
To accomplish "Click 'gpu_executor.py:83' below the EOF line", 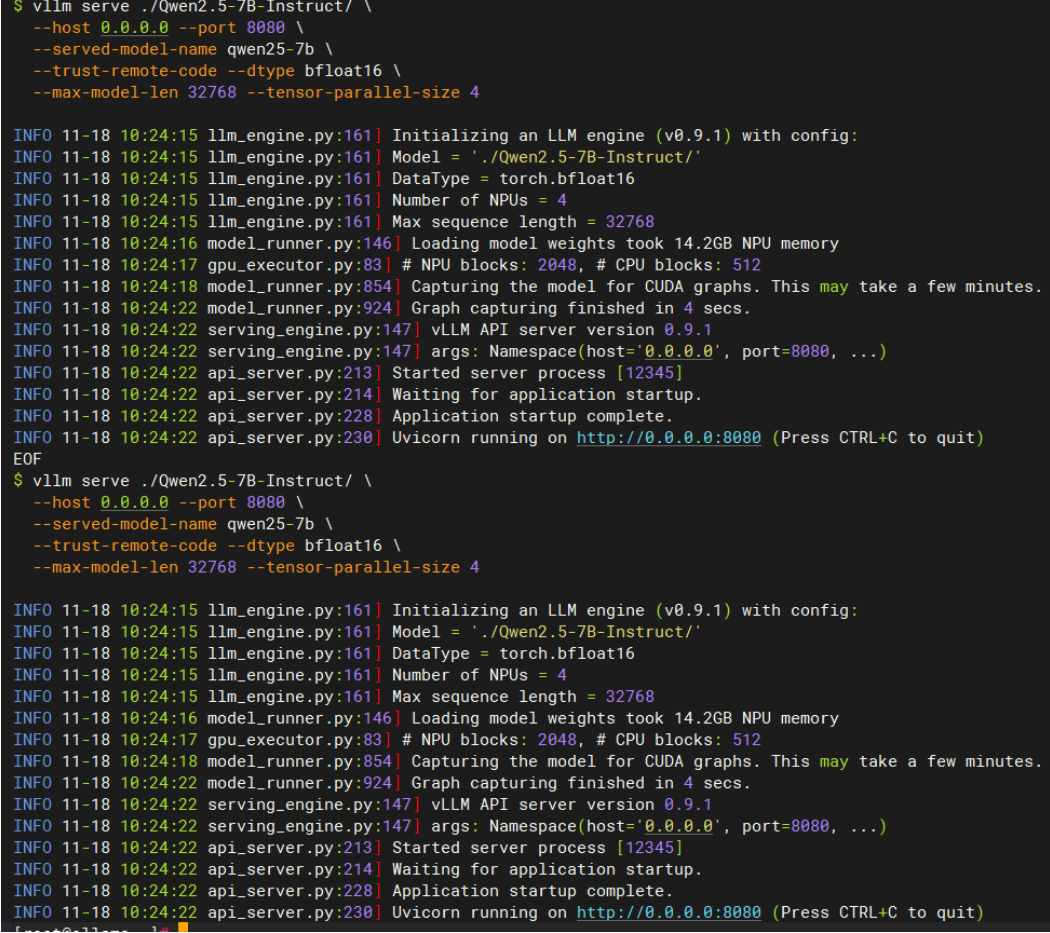I will point(295,740).
